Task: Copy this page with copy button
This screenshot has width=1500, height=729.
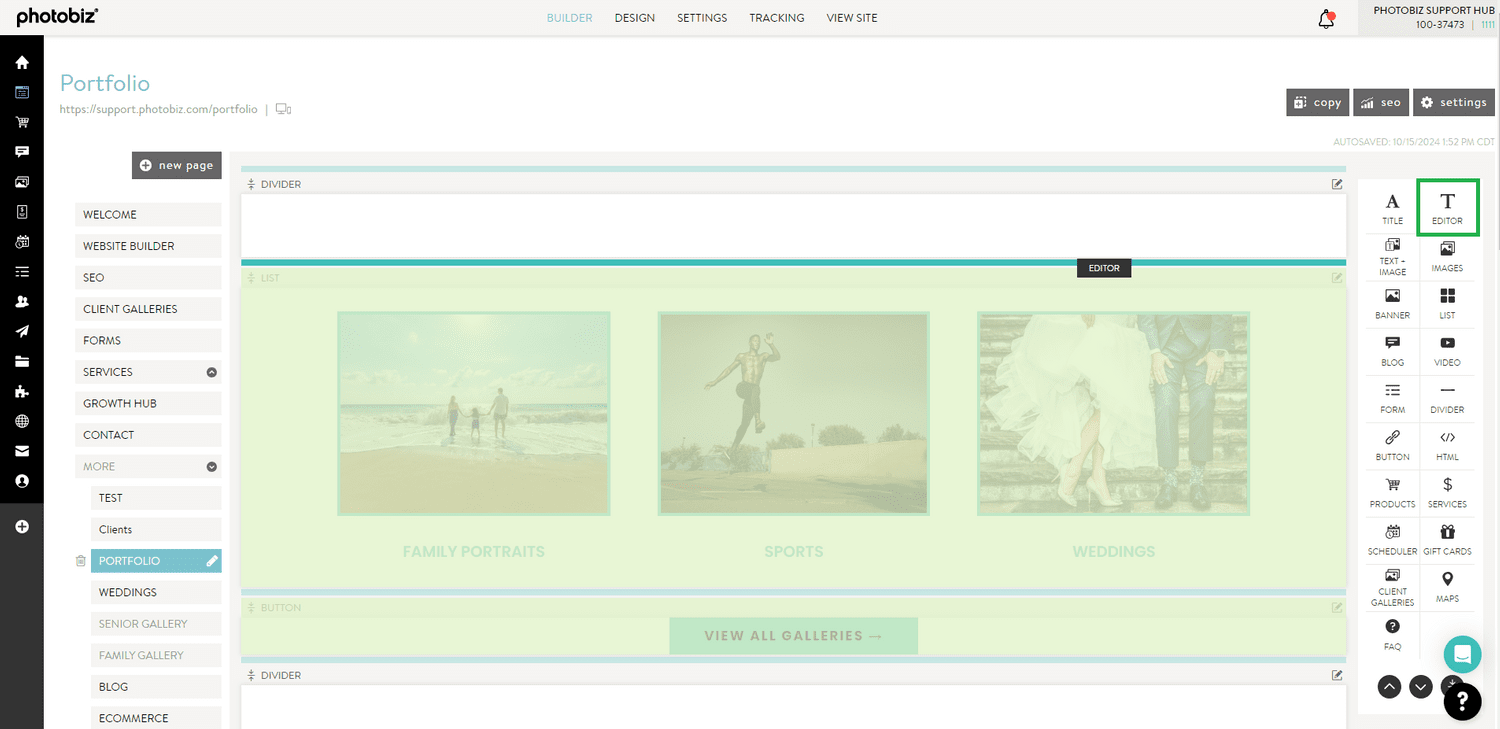Action: [1317, 102]
